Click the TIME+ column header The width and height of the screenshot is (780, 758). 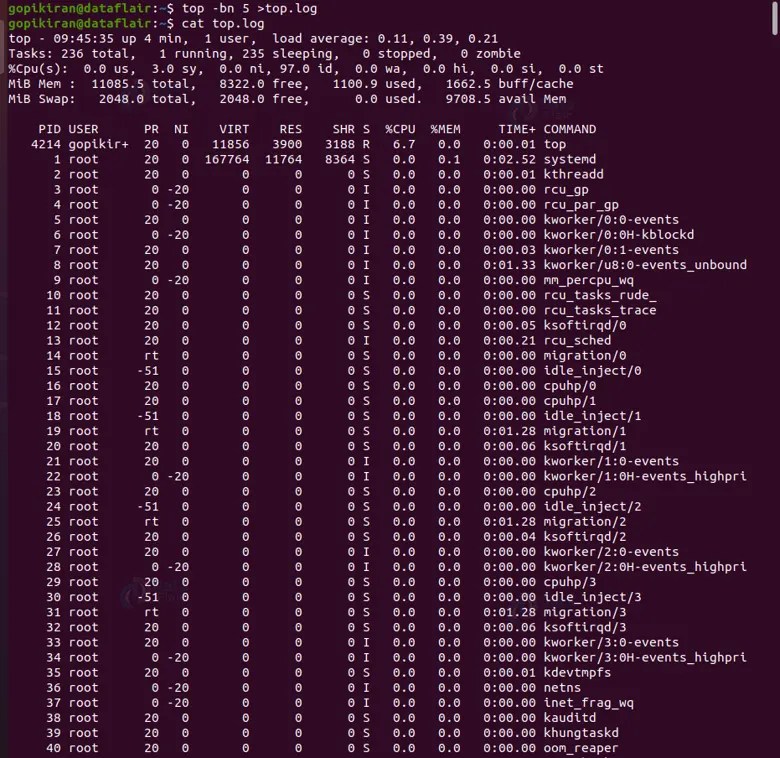click(517, 129)
